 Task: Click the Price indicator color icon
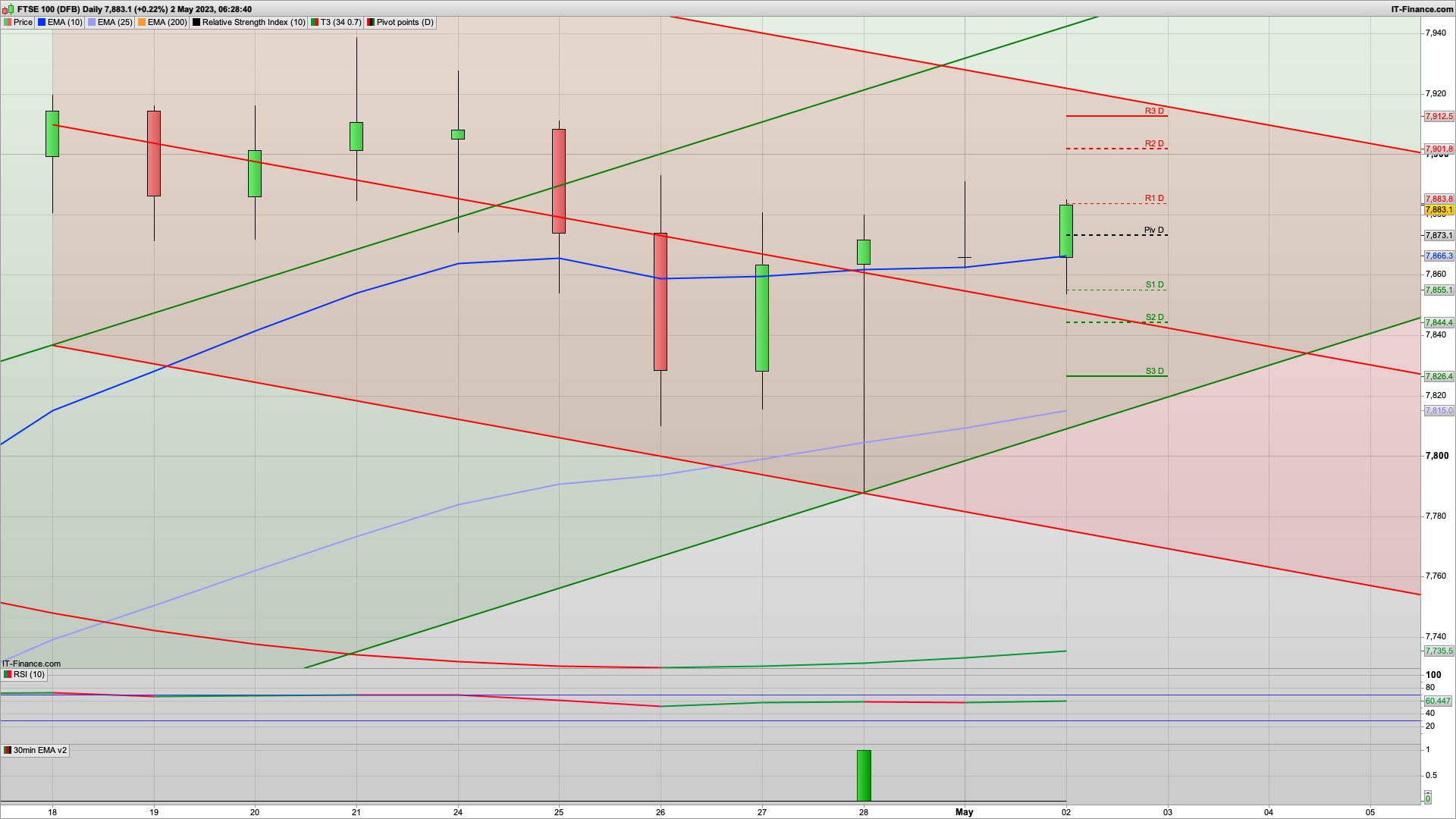point(8,23)
